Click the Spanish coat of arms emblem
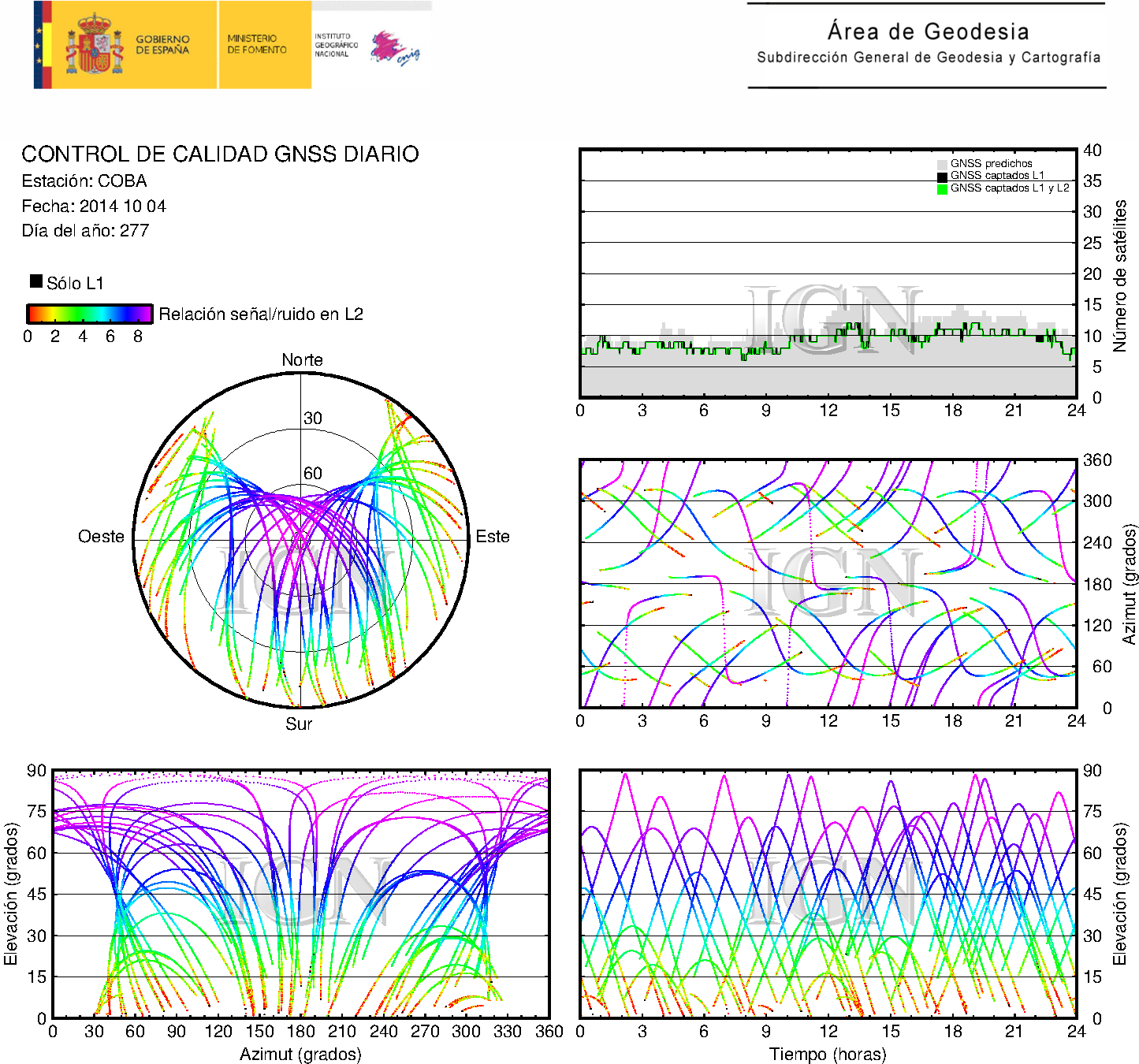The width and height of the screenshot is (1139, 1064). [95, 45]
